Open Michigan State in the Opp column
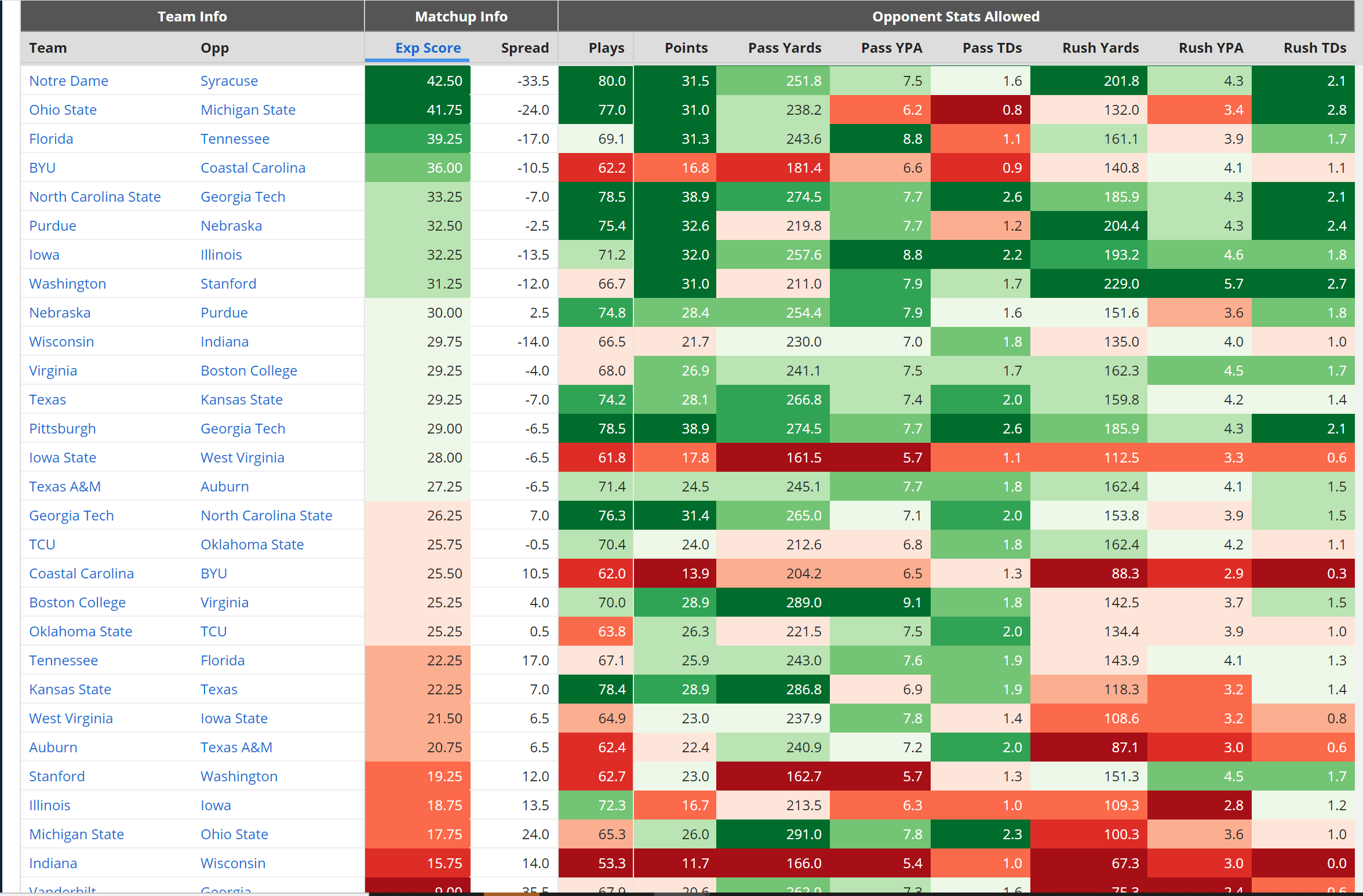Image resolution: width=1363 pixels, height=896 pixels. click(248, 110)
